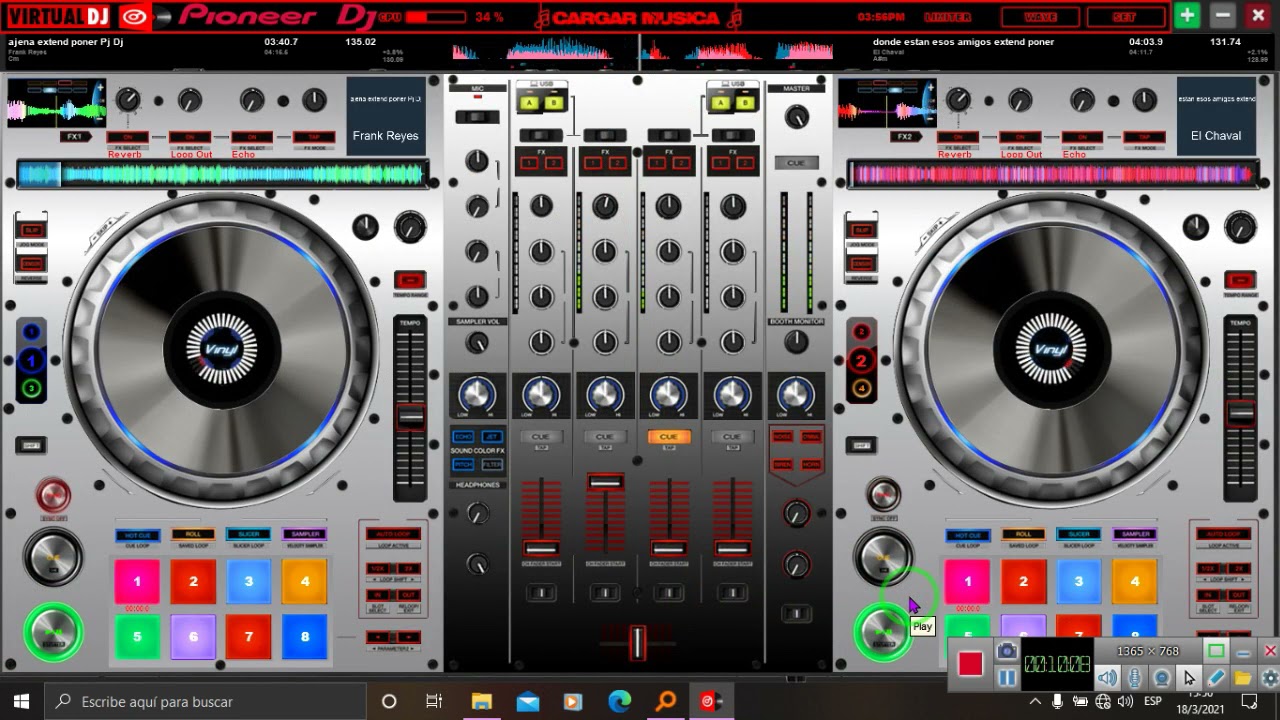The height and width of the screenshot is (720, 1280).
Task: Toggle the left deck Loop Out effect ON button
Action: (190, 137)
